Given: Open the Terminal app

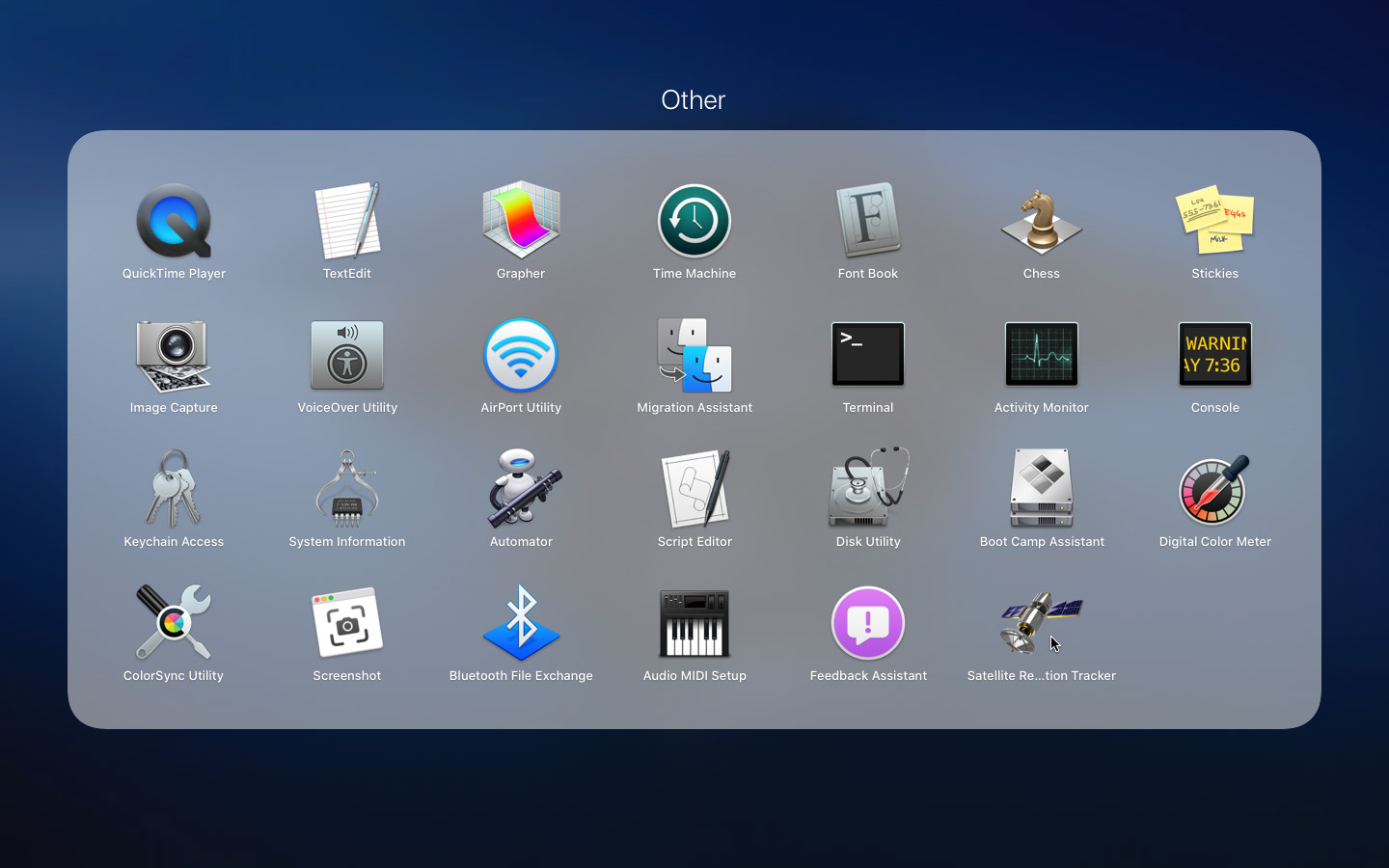Looking at the screenshot, I should click(x=868, y=356).
